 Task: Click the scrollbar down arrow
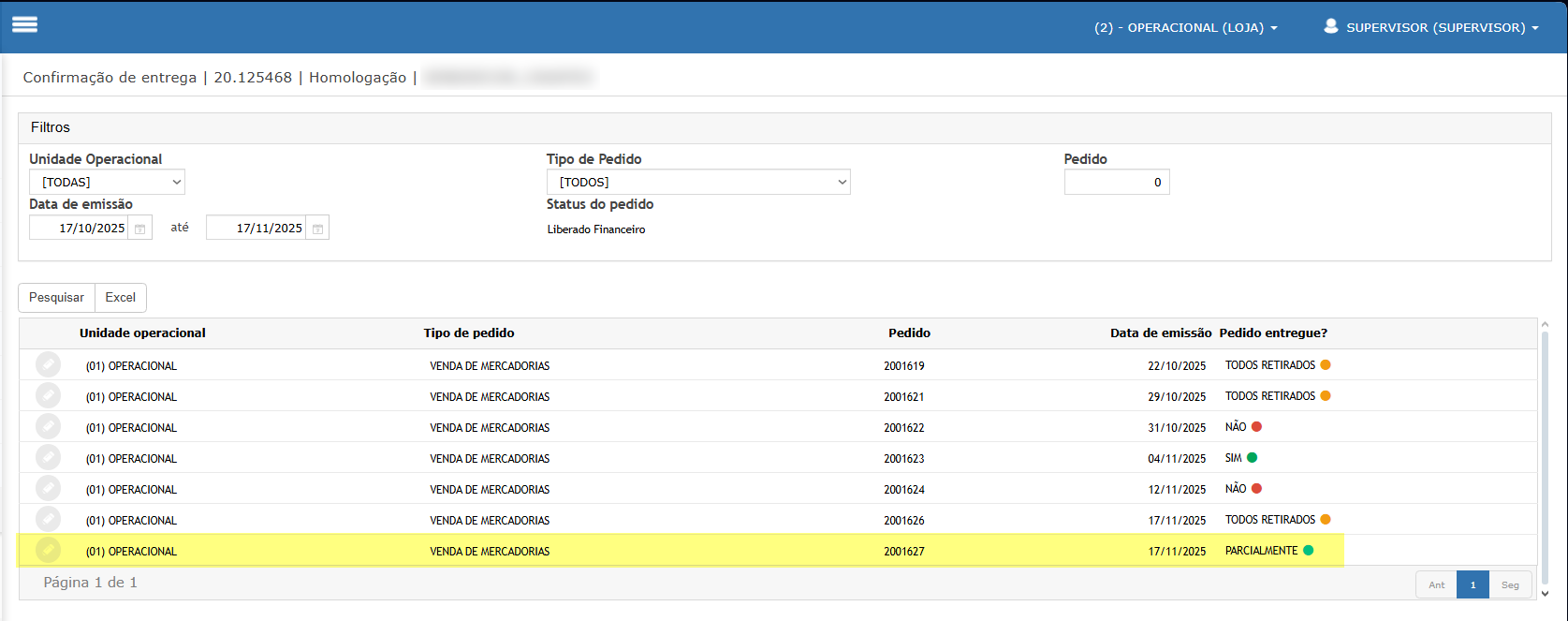tap(1545, 593)
